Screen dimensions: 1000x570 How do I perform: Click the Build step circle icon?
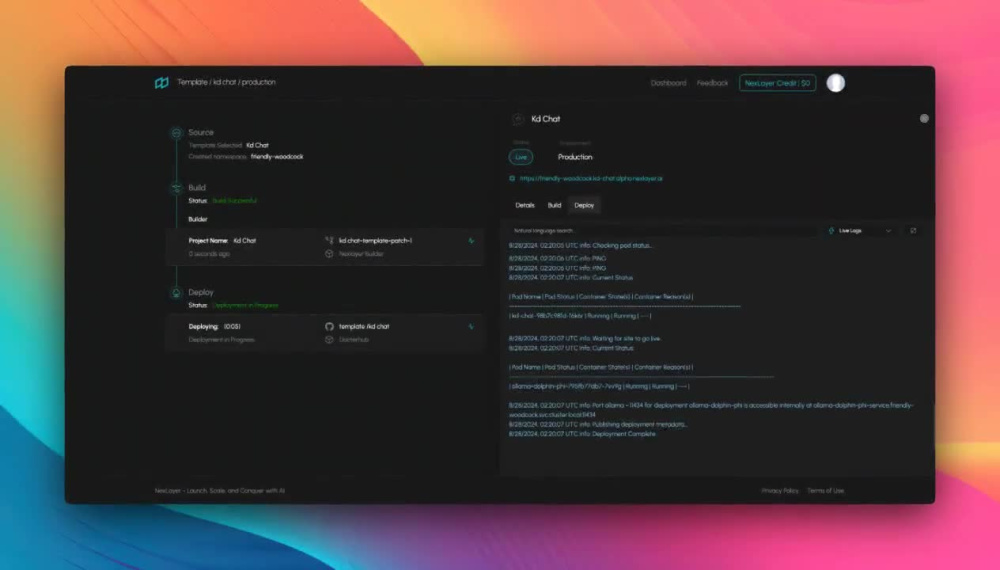pyautogui.click(x=176, y=188)
